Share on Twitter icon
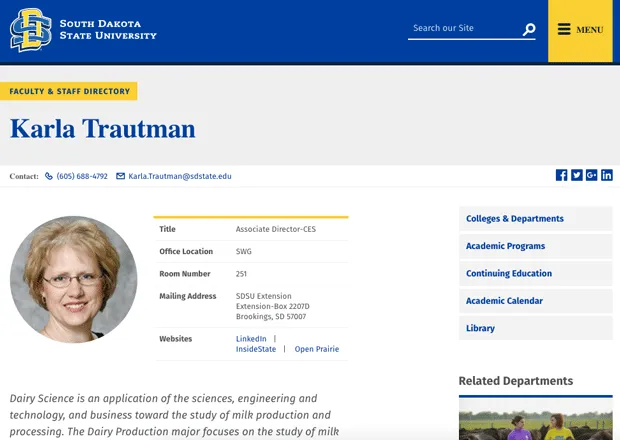 pyautogui.click(x=577, y=175)
